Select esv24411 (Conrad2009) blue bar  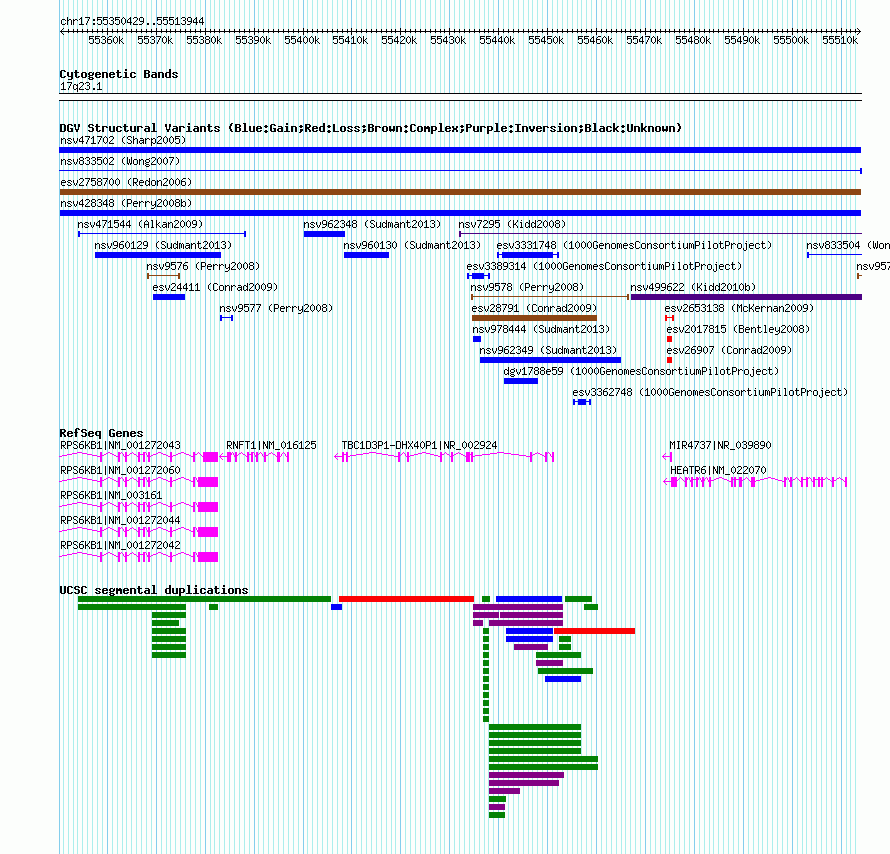coord(169,297)
